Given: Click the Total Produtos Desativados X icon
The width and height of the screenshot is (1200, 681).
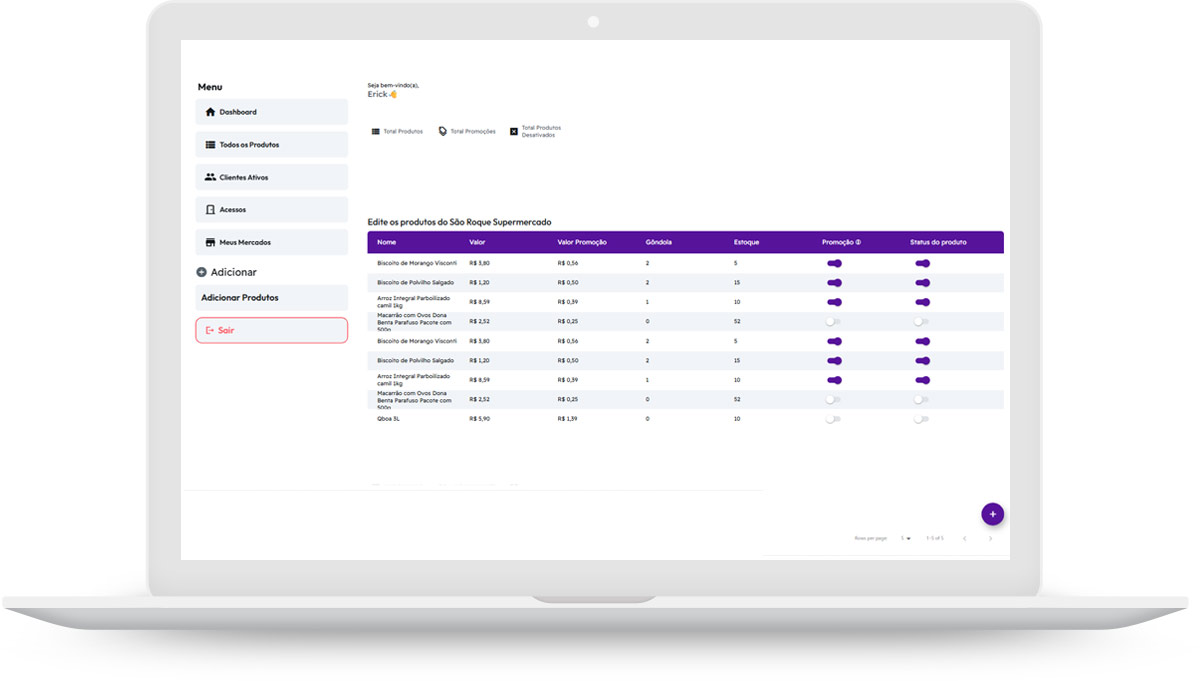Looking at the screenshot, I should (514, 131).
